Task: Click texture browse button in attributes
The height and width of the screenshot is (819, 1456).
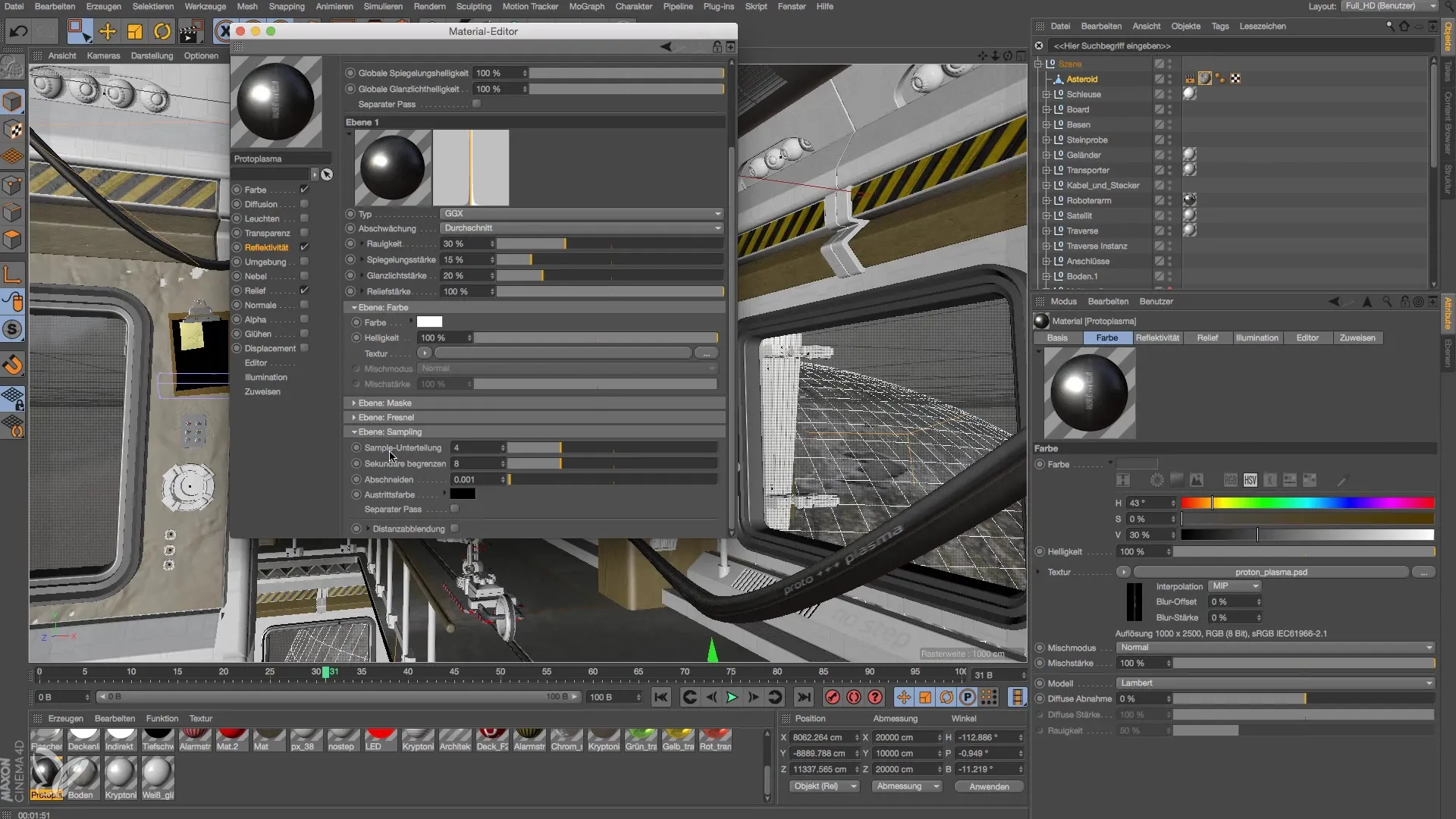Action: (1423, 573)
